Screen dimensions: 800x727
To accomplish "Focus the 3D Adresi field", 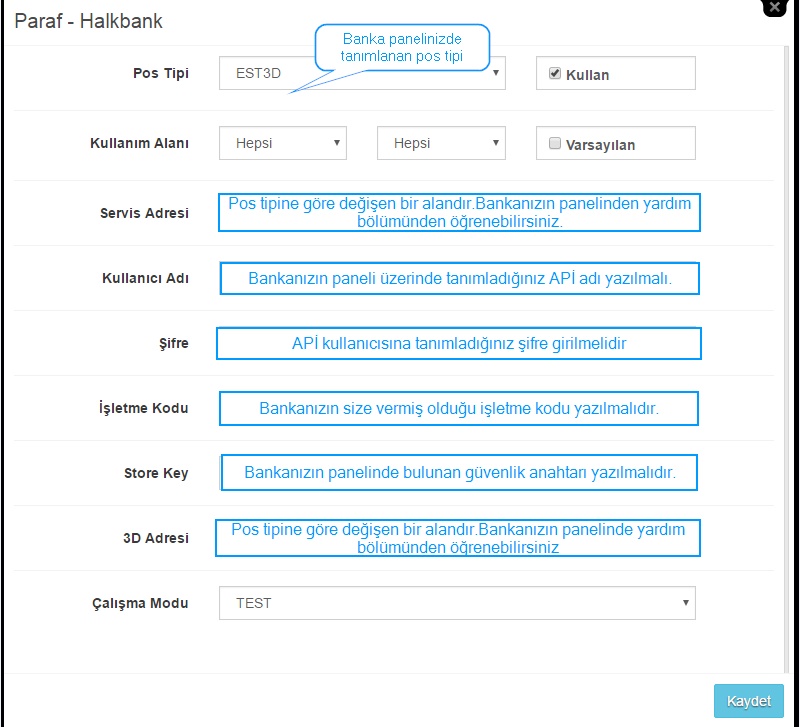I will [x=458, y=538].
